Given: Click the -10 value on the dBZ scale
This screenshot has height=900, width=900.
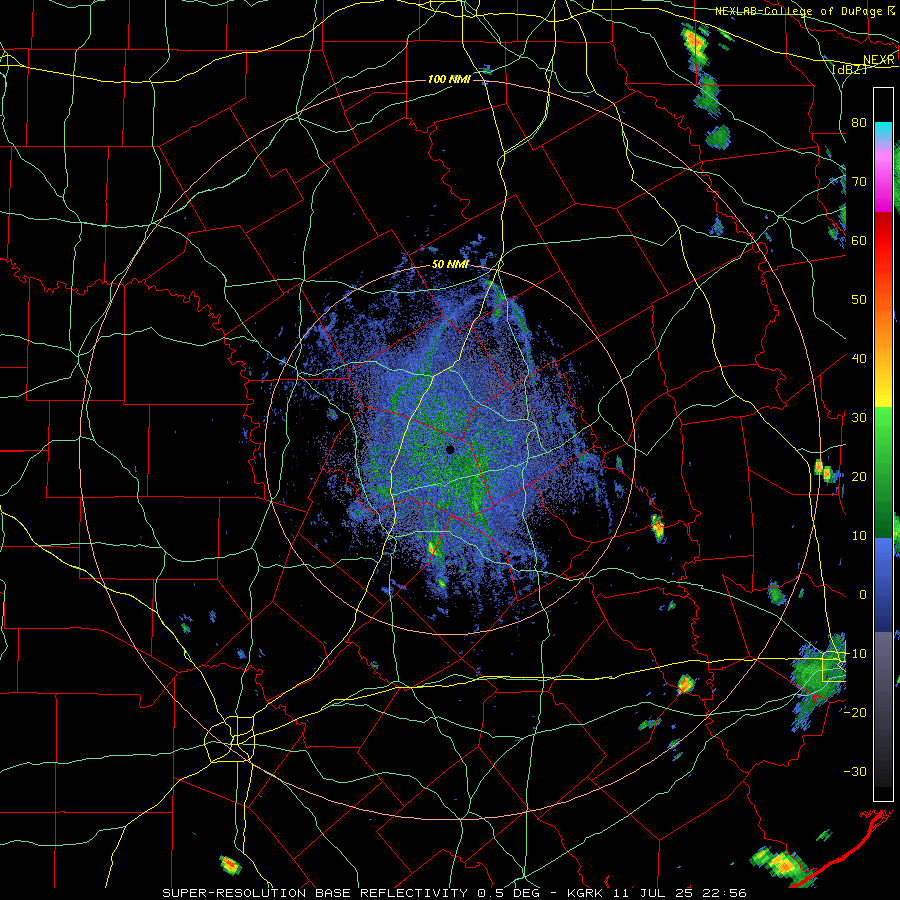Looking at the screenshot, I should point(855,654).
